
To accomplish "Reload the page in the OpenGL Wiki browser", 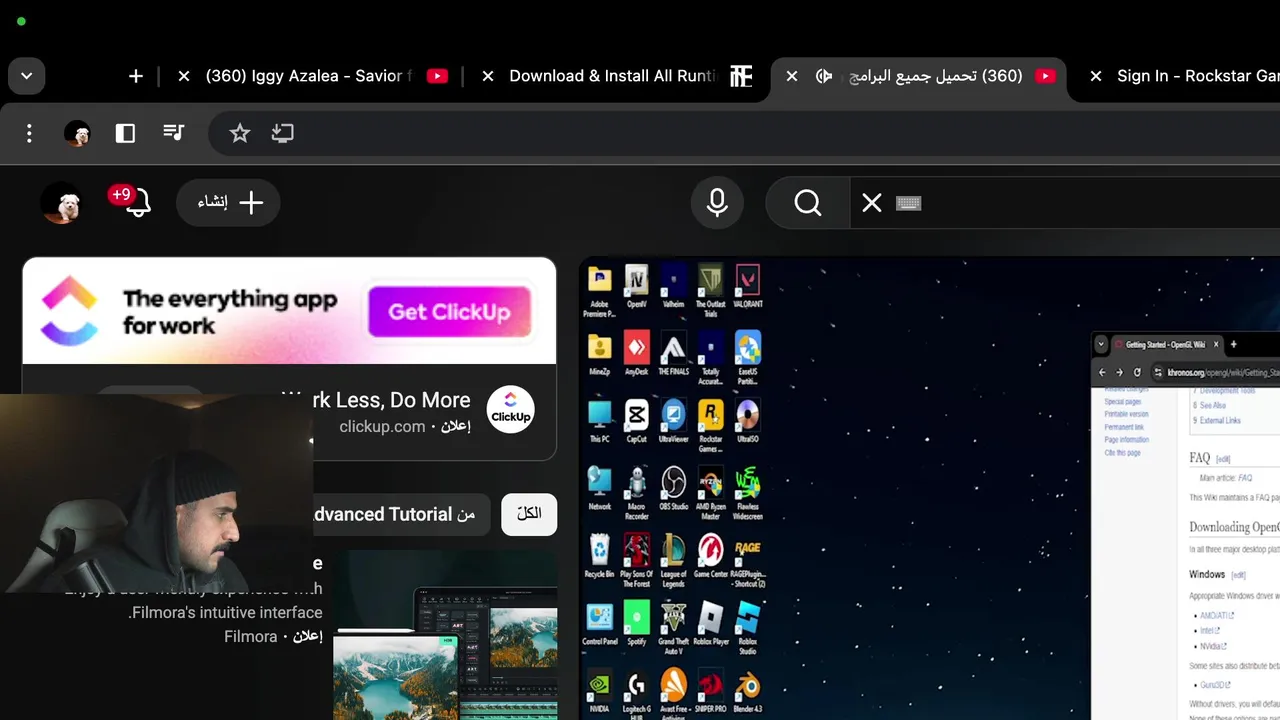I will click(x=1137, y=372).
